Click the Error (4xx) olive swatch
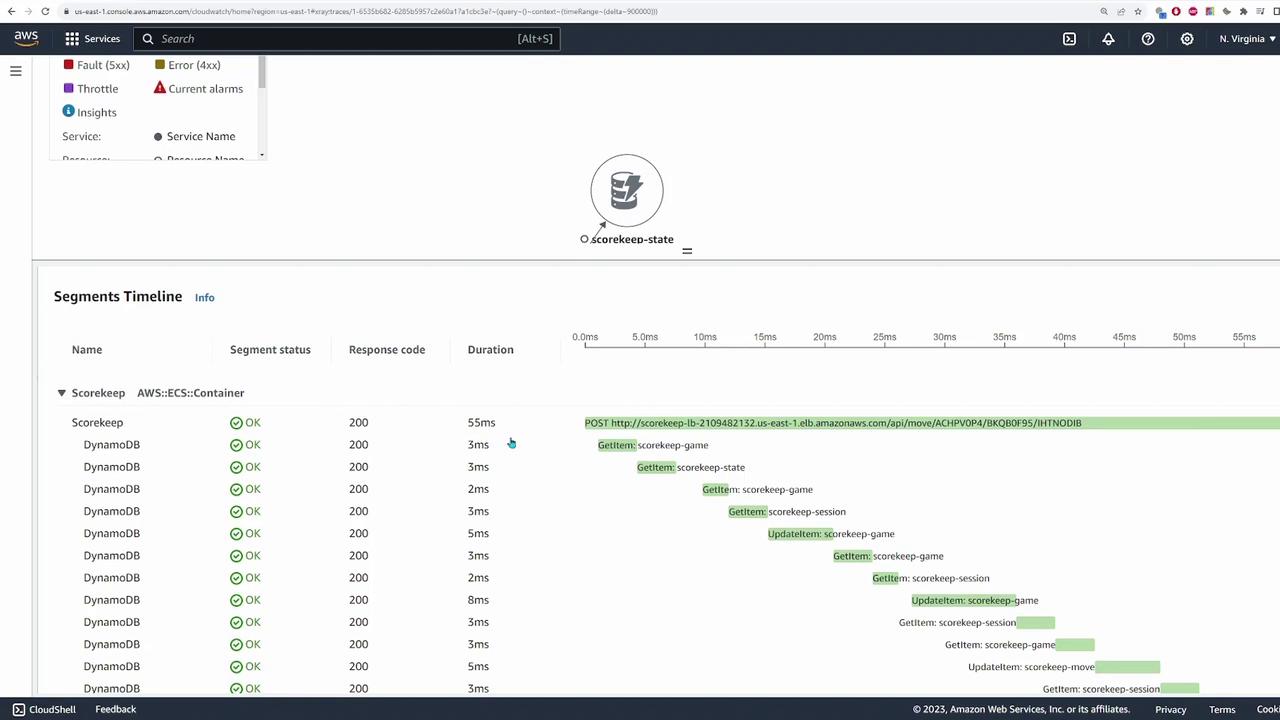This screenshot has width=1280, height=720. [160, 64]
